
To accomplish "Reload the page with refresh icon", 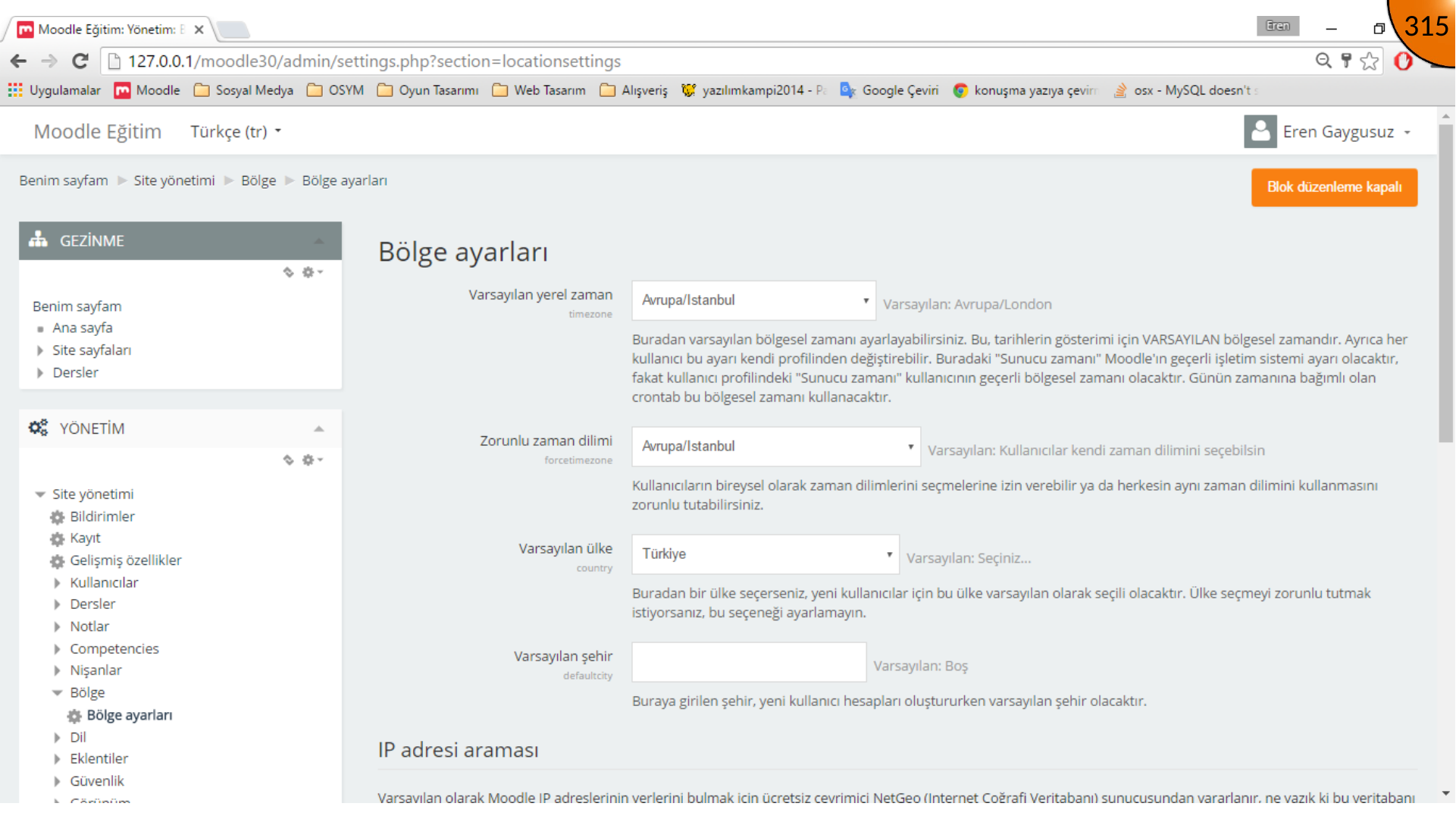I will click(x=80, y=61).
